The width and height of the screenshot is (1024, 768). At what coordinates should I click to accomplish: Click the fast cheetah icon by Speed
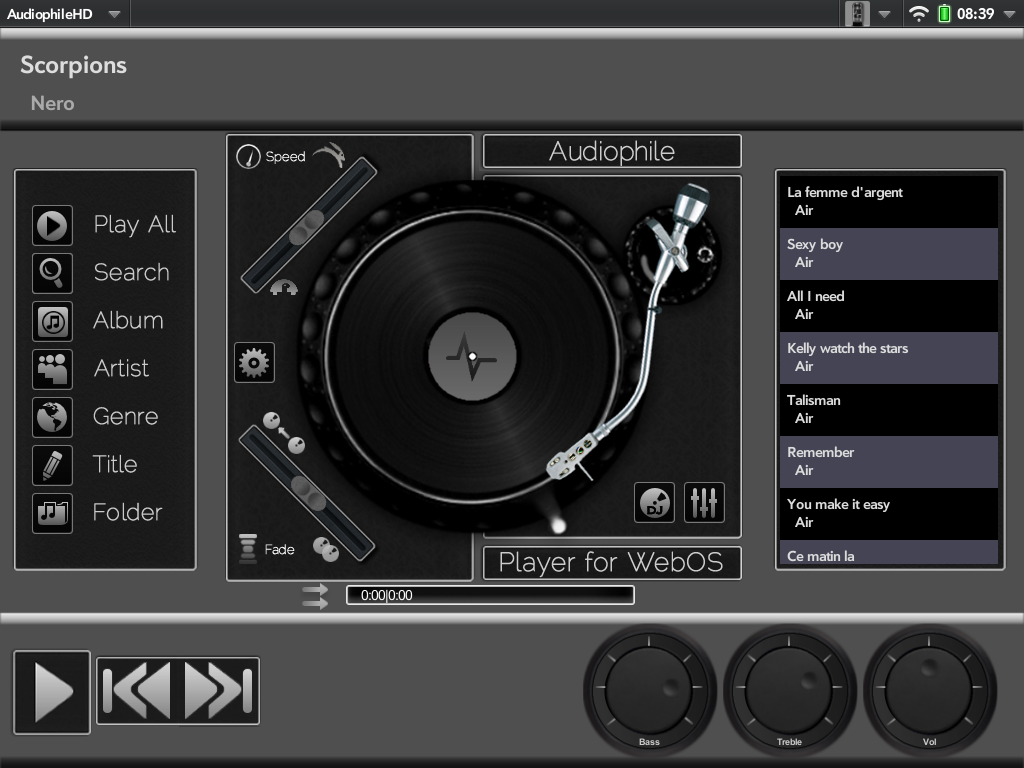coord(329,154)
